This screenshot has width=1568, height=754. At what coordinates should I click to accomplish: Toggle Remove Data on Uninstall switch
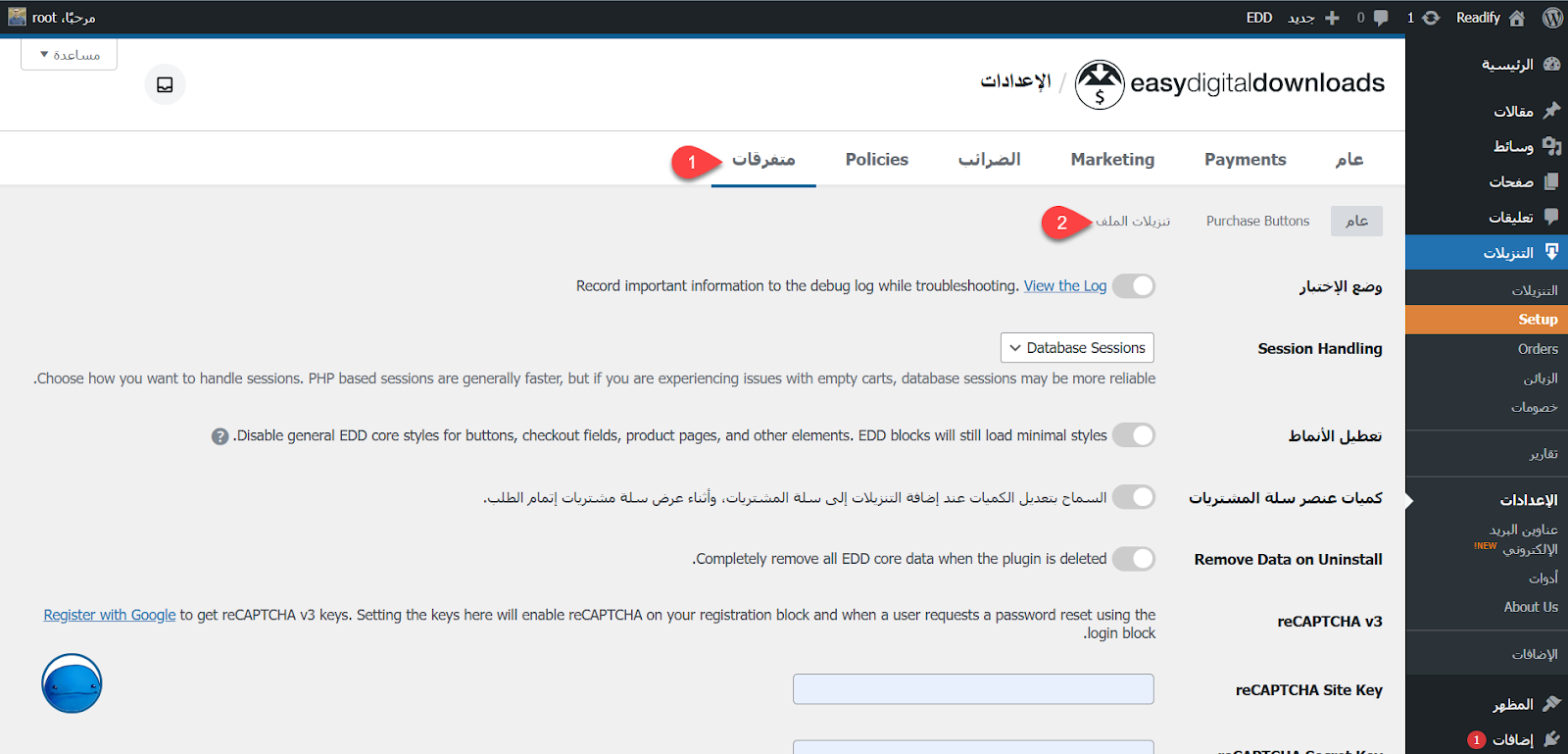1134,558
